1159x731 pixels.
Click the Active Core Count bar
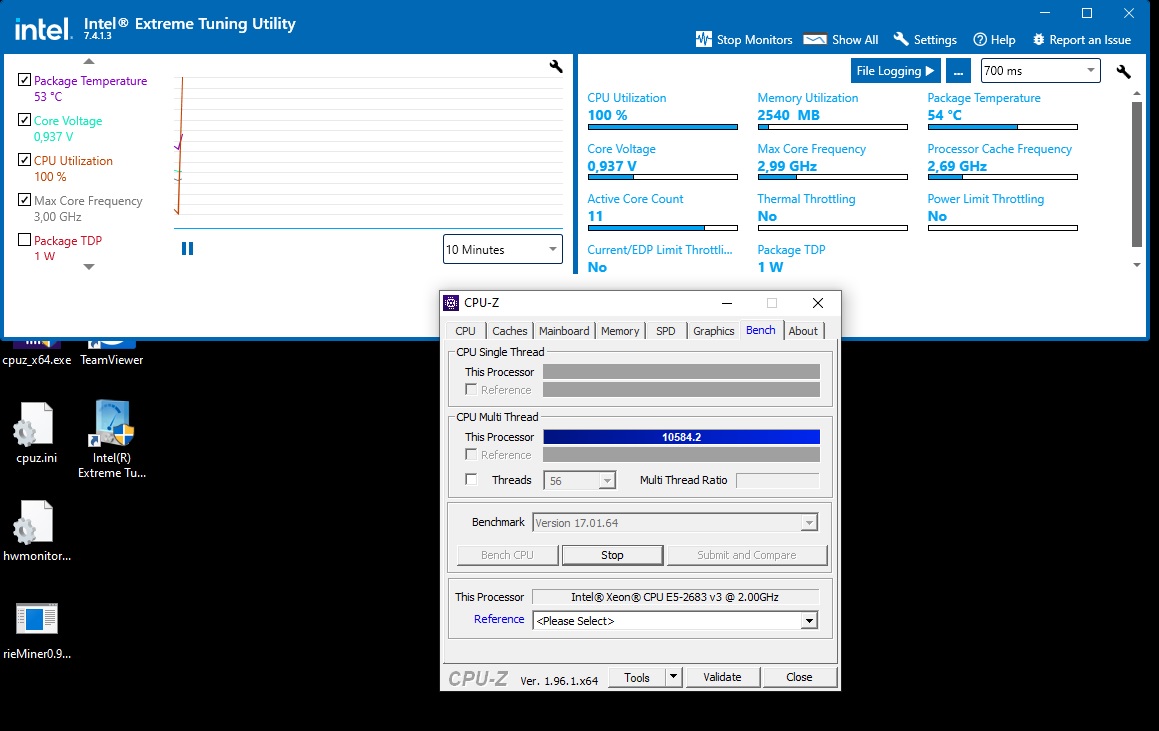click(662, 228)
